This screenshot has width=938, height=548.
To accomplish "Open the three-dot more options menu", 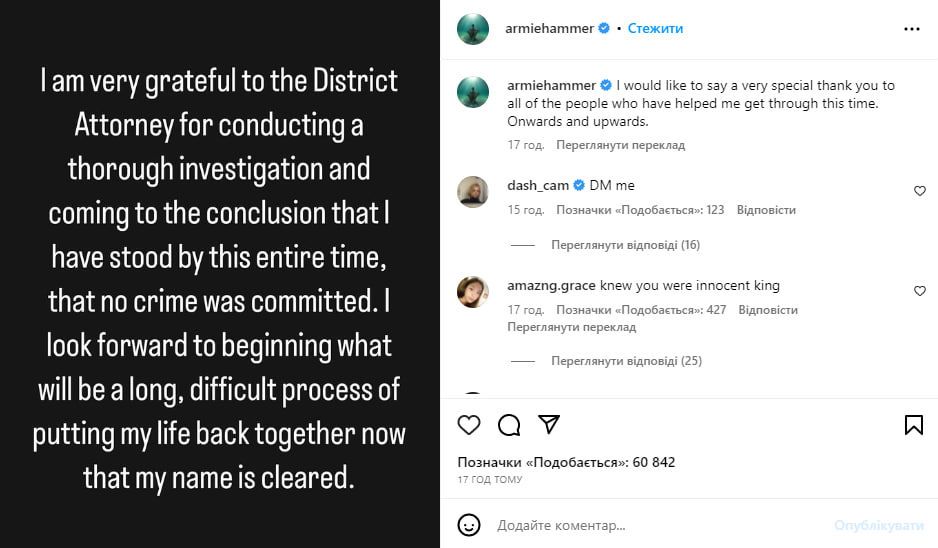I will (x=911, y=30).
